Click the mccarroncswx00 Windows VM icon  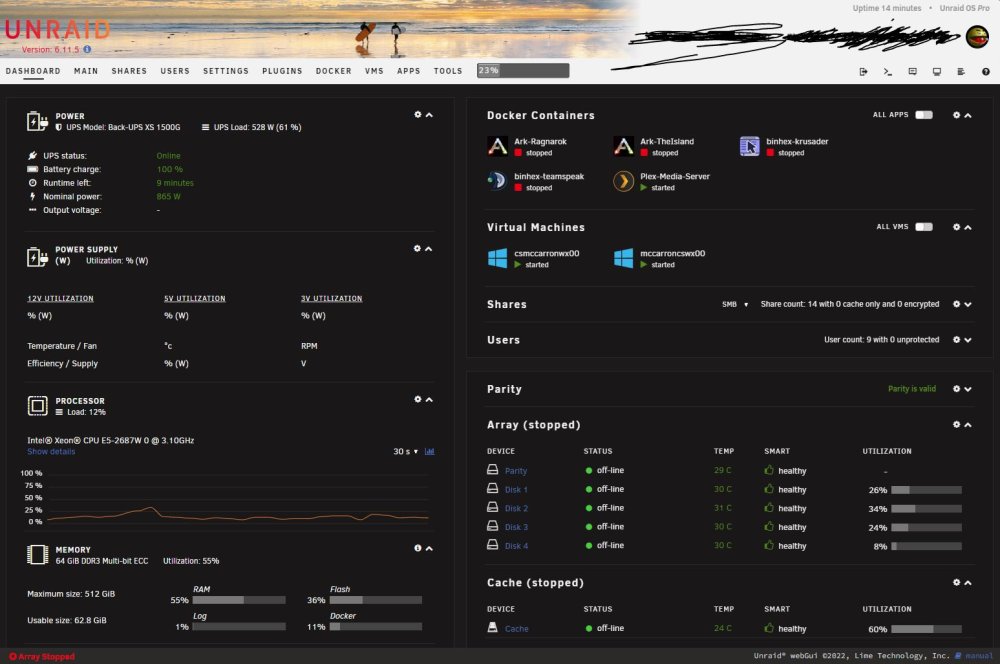click(x=623, y=258)
